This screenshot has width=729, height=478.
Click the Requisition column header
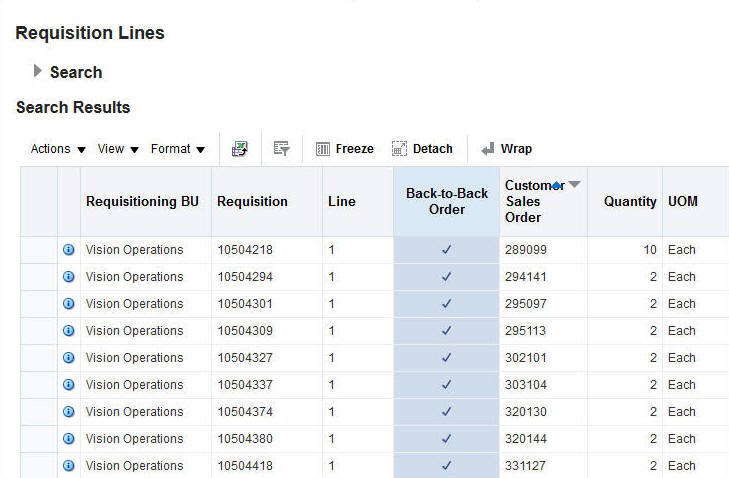tap(252, 202)
